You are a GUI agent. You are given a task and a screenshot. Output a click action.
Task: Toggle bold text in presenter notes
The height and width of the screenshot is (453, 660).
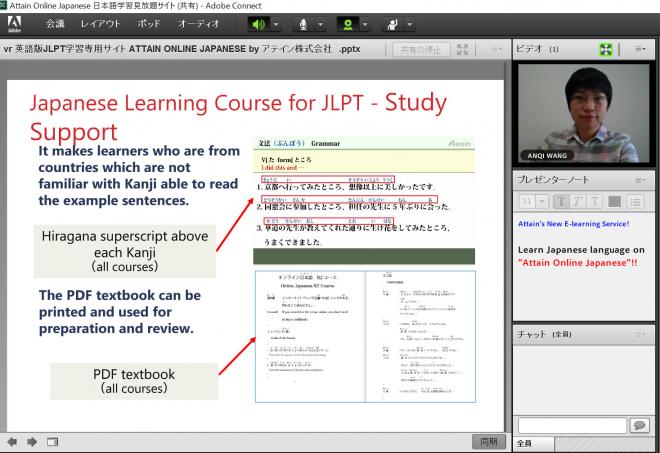561,201
